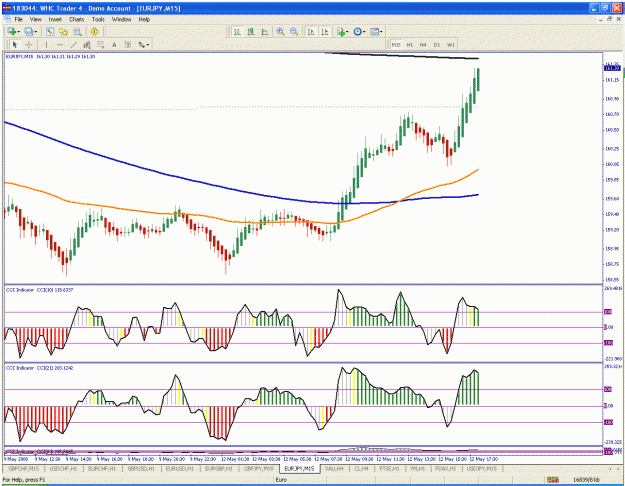Select the active EURJPY,M15 chart tab
This screenshot has width=625, height=486.
[x=299, y=469]
